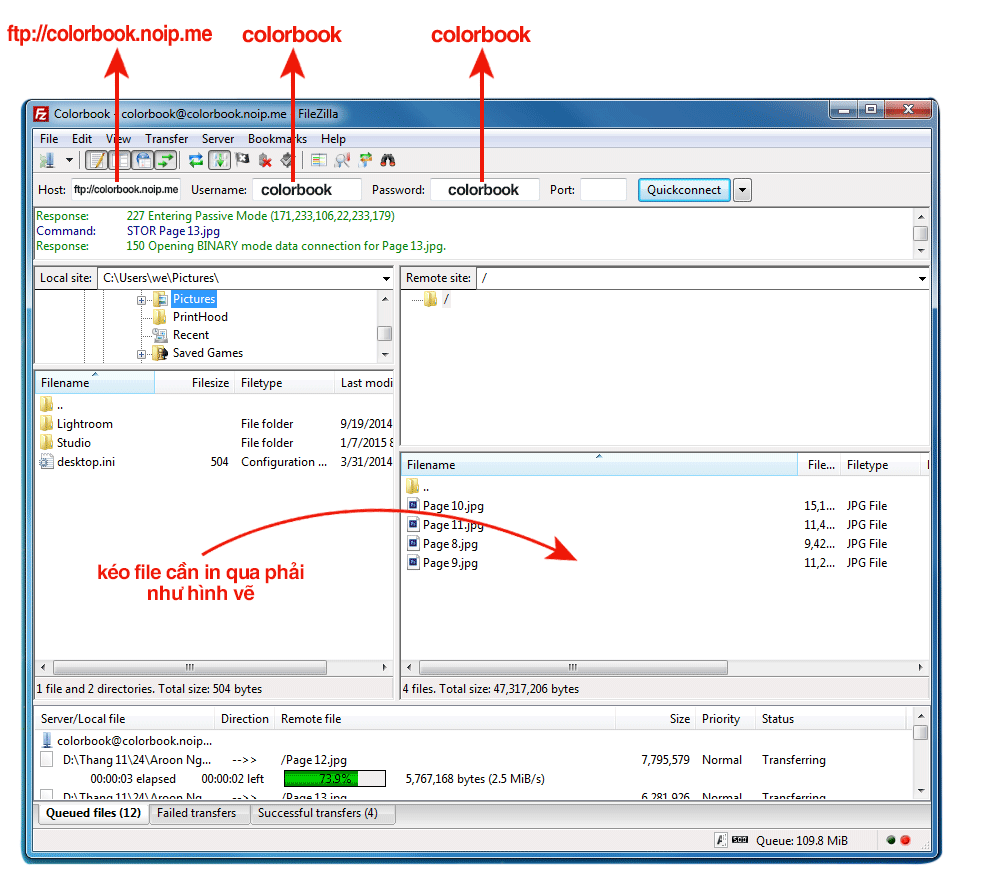
Task: Select the Recent folder in local tree
Action: (x=190, y=335)
